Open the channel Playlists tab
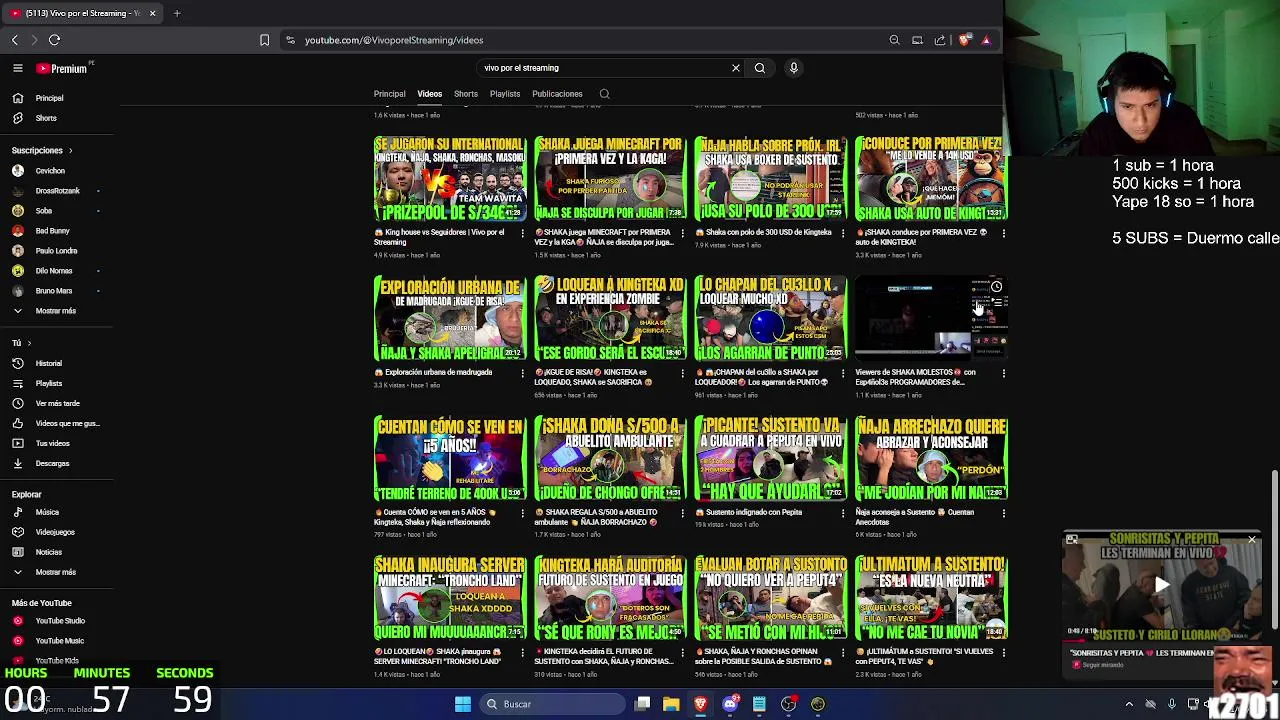The height and width of the screenshot is (720, 1280). pos(505,94)
